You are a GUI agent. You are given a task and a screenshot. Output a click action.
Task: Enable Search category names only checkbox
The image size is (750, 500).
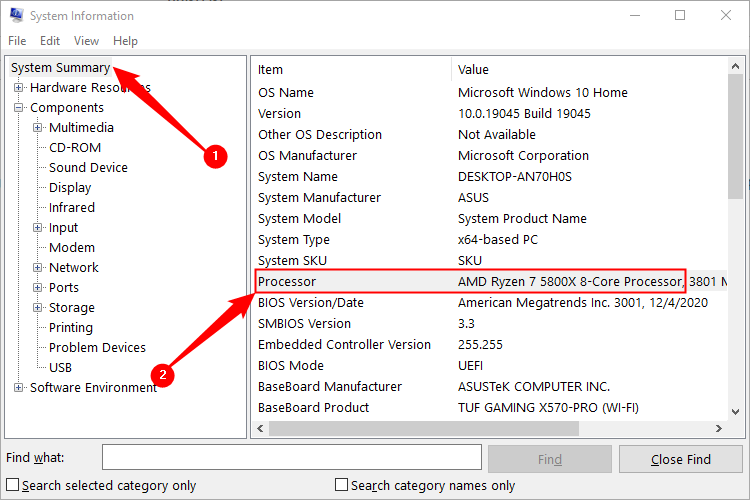342,485
